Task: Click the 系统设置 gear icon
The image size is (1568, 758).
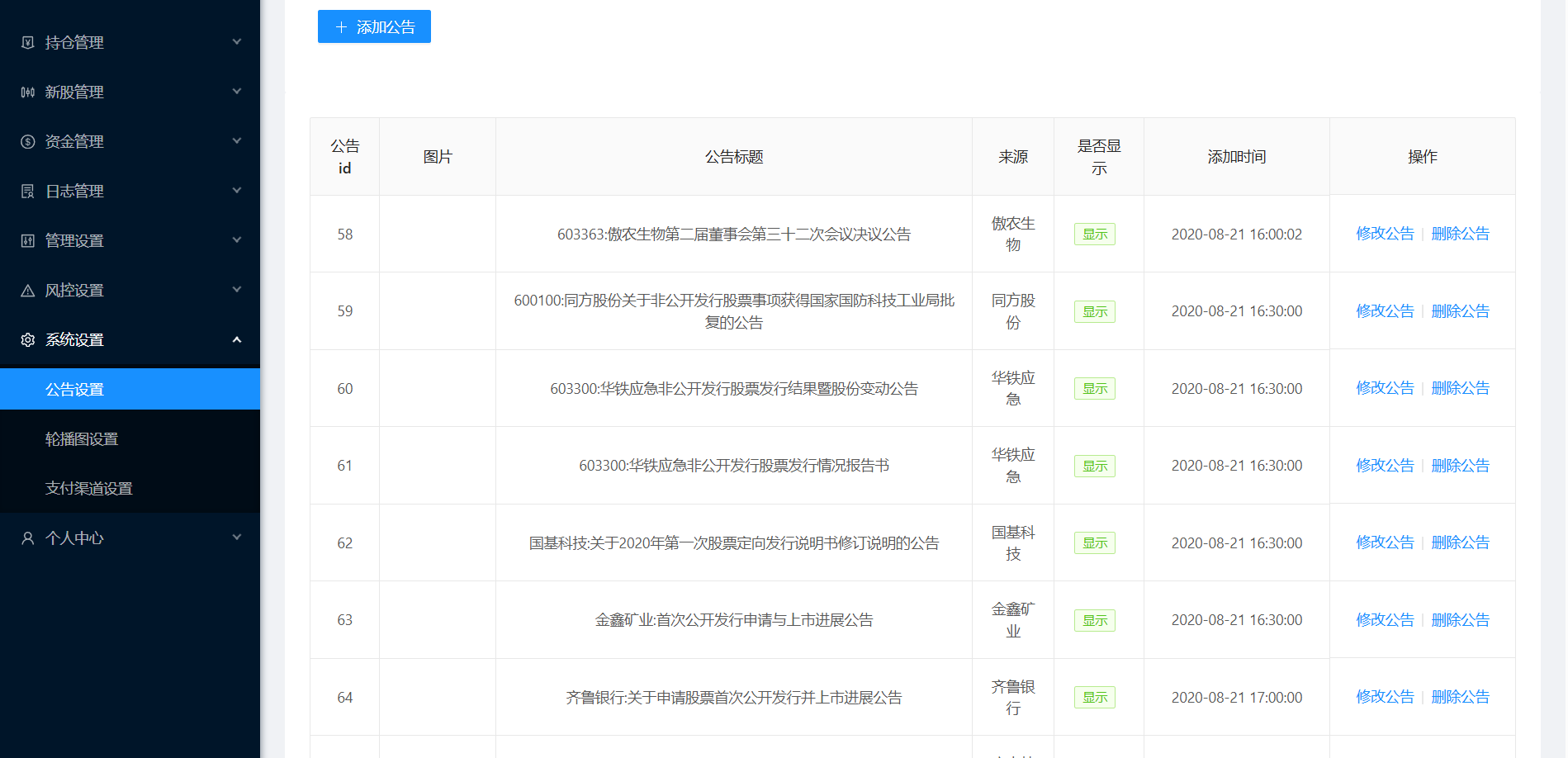Action: click(28, 339)
